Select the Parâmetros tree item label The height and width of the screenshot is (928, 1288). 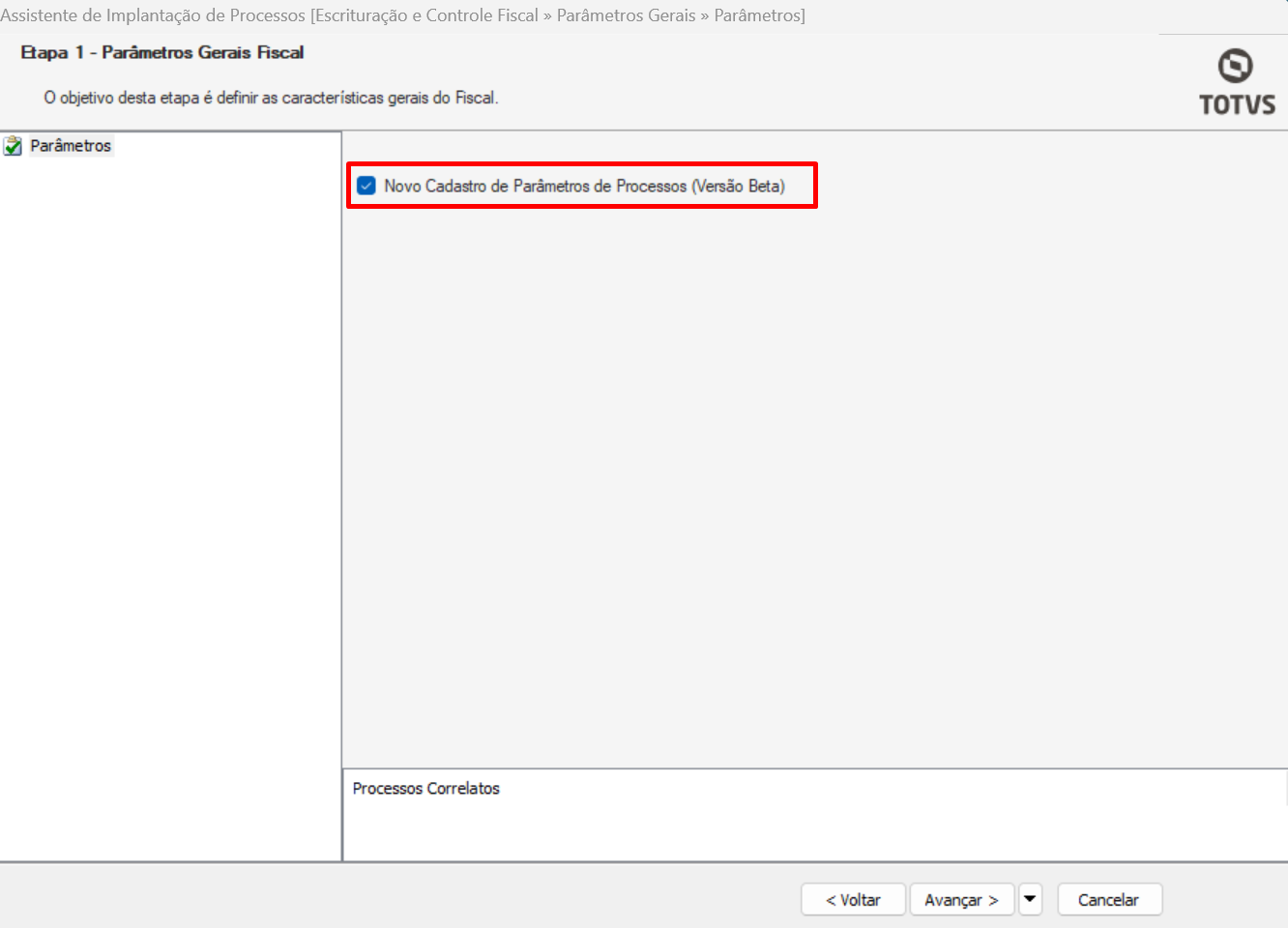[71, 146]
